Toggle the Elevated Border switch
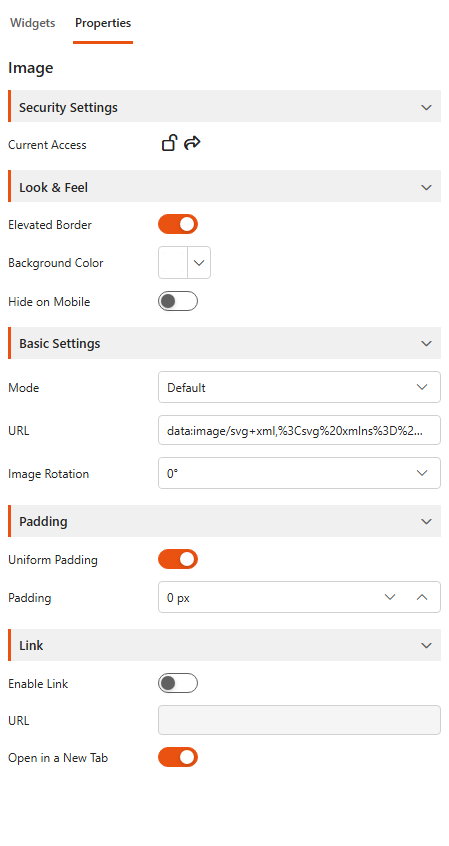449x846 pixels. click(x=178, y=224)
